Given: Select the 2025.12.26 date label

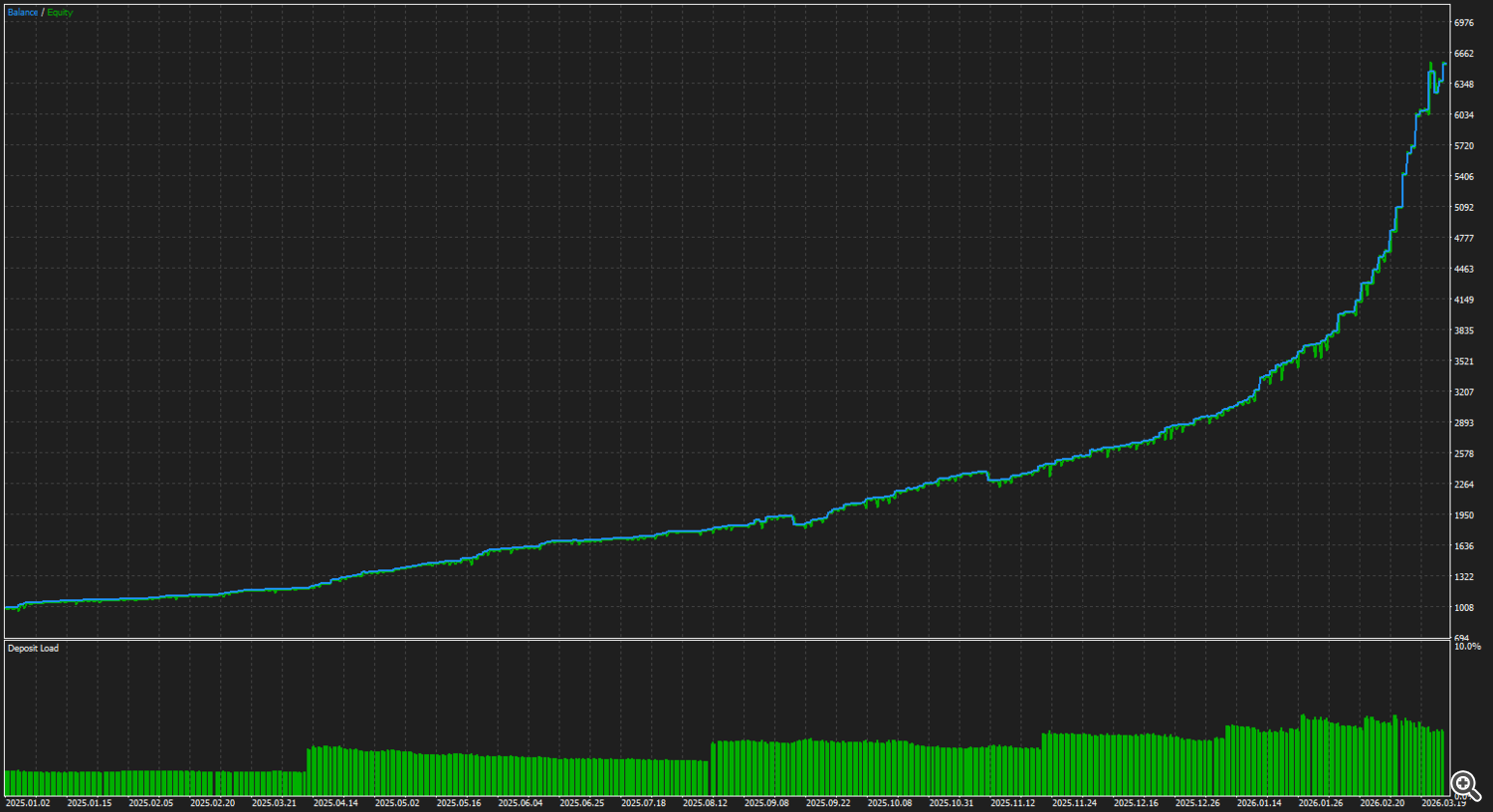Looking at the screenshot, I should (1198, 803).
